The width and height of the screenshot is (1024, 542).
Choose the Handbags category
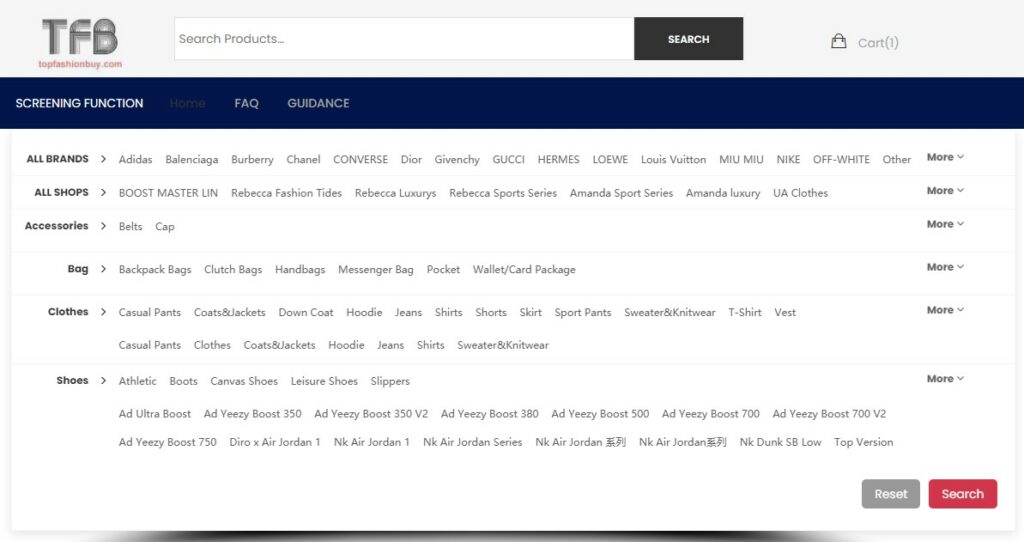(300, 269)
